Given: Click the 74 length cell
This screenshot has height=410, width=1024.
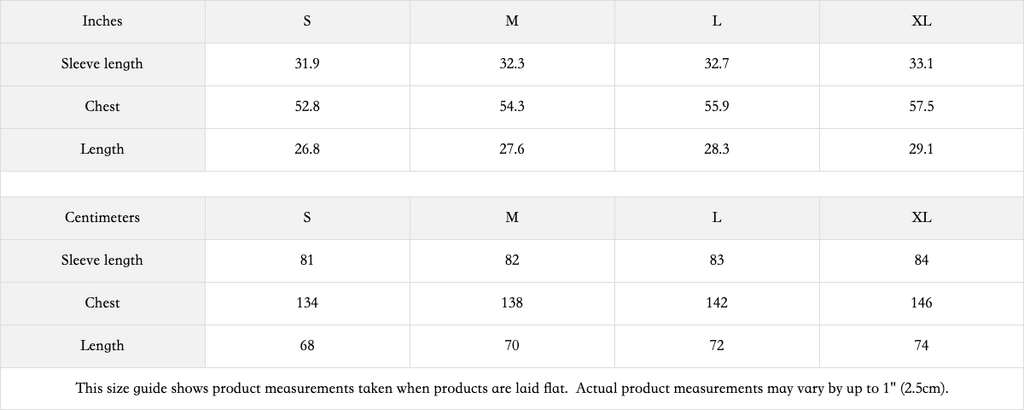Looking at the screenshot, I should tap(921, 345).
